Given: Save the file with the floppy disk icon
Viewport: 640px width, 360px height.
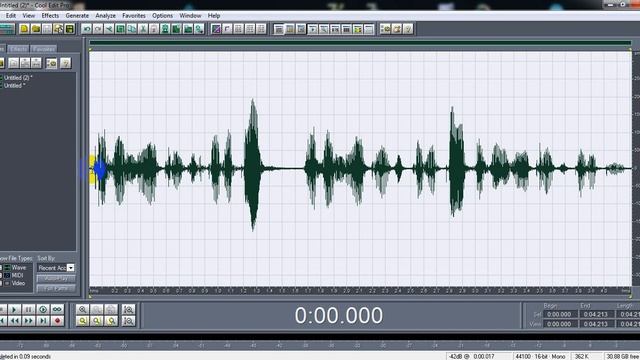Looking at the screenshot, I should click(70, 29).
